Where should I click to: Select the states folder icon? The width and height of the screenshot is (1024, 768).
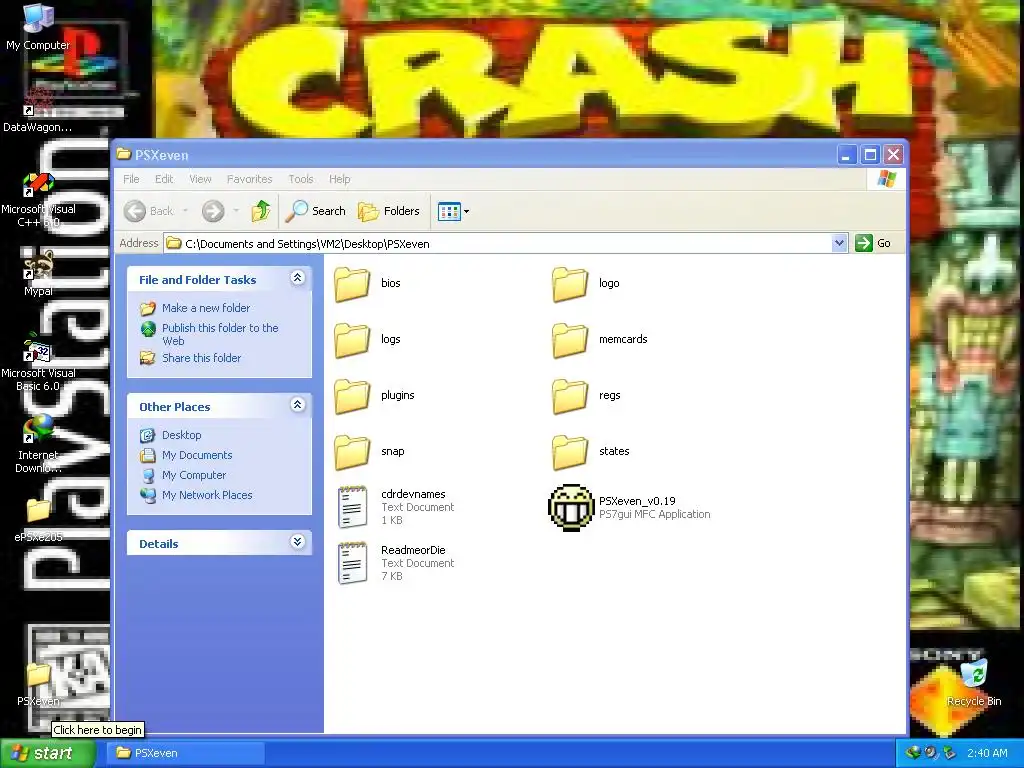[x=570, y=453]
